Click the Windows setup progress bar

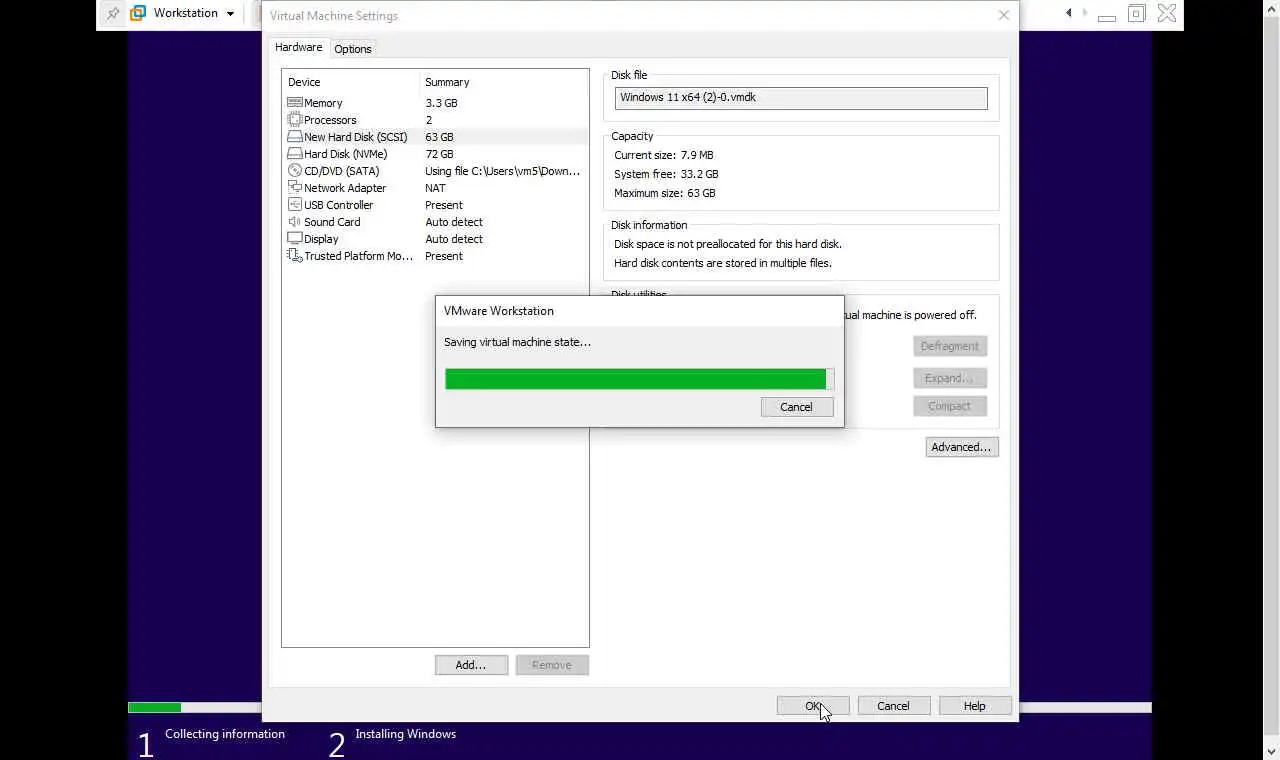(640, 708)
